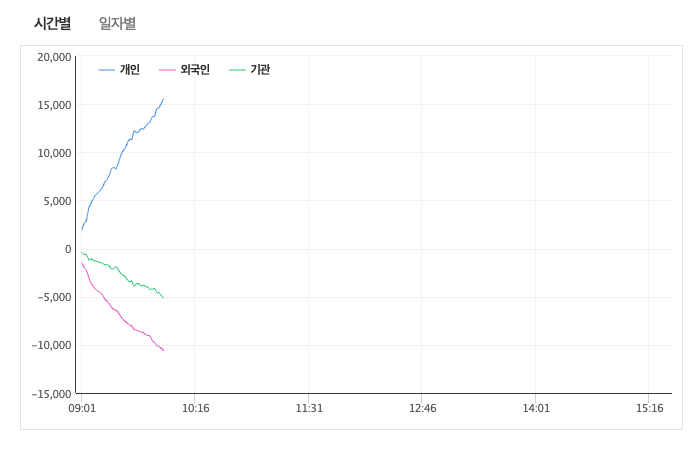696x455 pixels.
Task: Select the 11:31 time axis label
Action: tap(309, 408)
